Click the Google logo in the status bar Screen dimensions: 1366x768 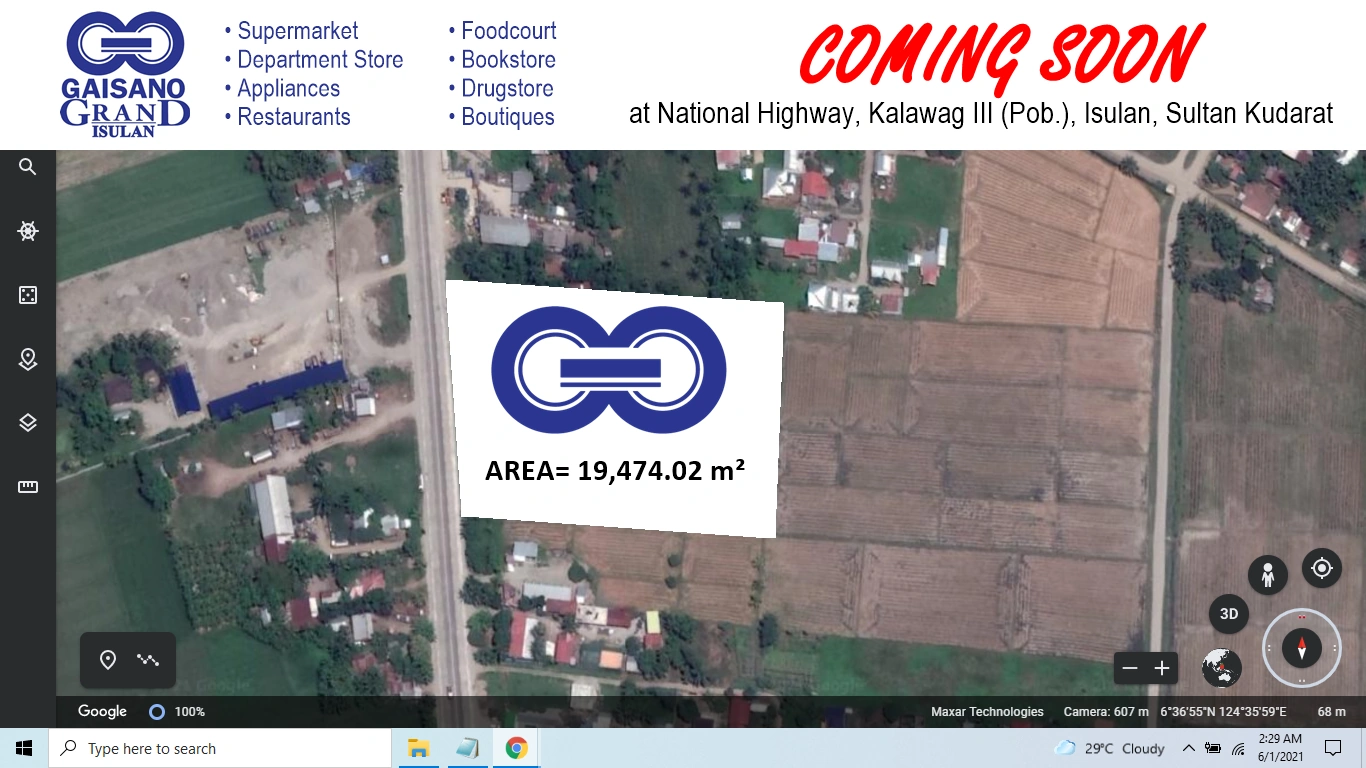tap(102, 711)
